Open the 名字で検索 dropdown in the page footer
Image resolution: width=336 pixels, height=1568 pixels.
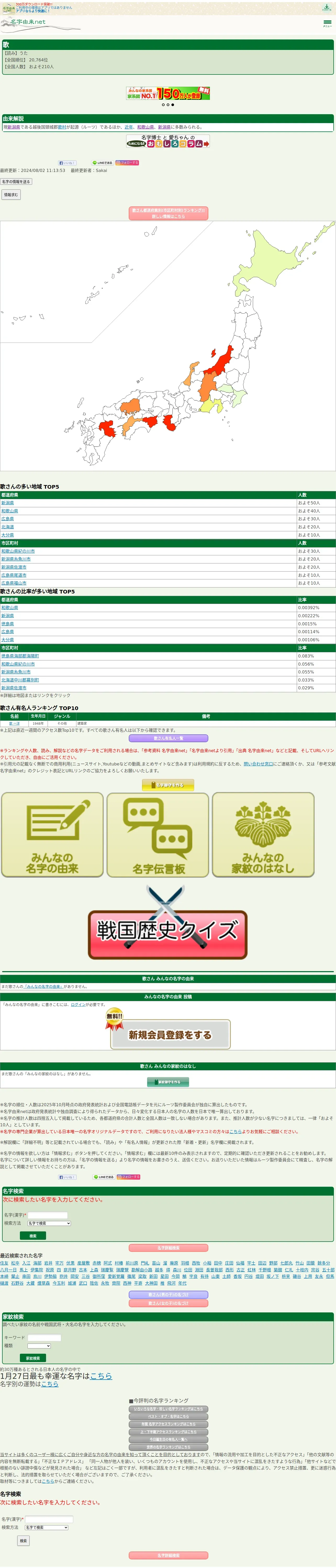coord(46,1527)
